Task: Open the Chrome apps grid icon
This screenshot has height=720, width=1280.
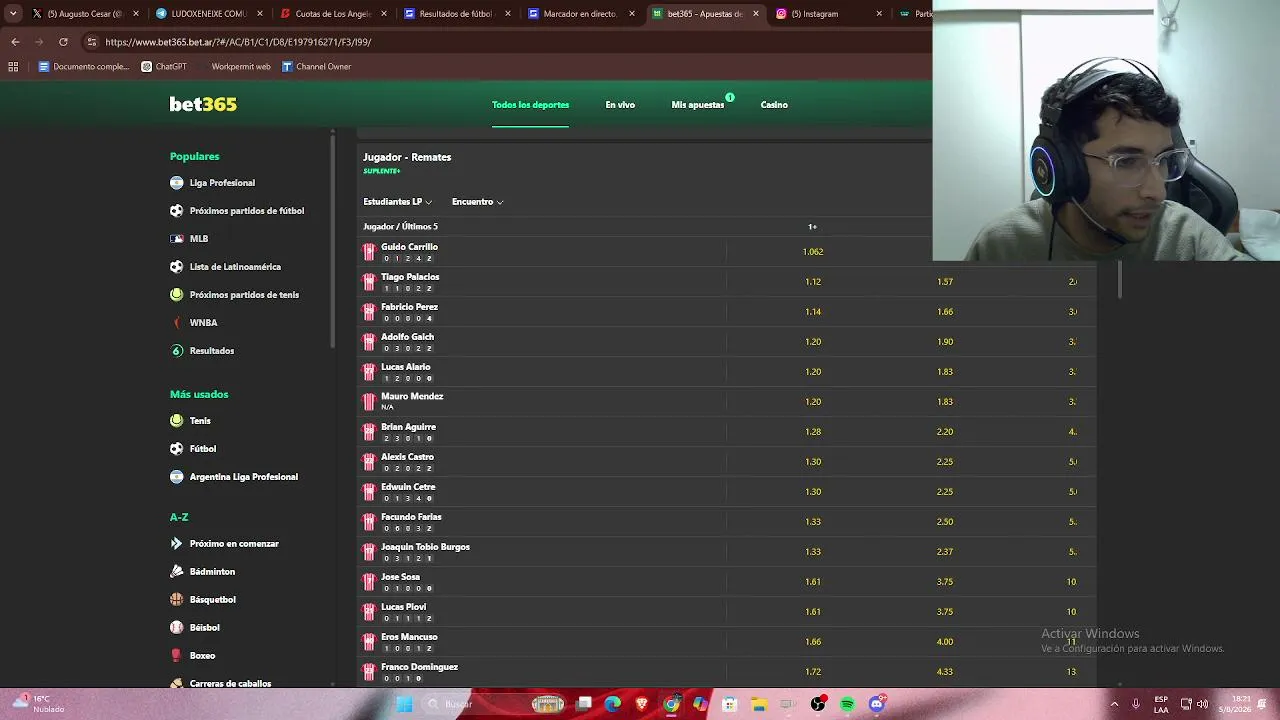Action: [x=13, y=67]
